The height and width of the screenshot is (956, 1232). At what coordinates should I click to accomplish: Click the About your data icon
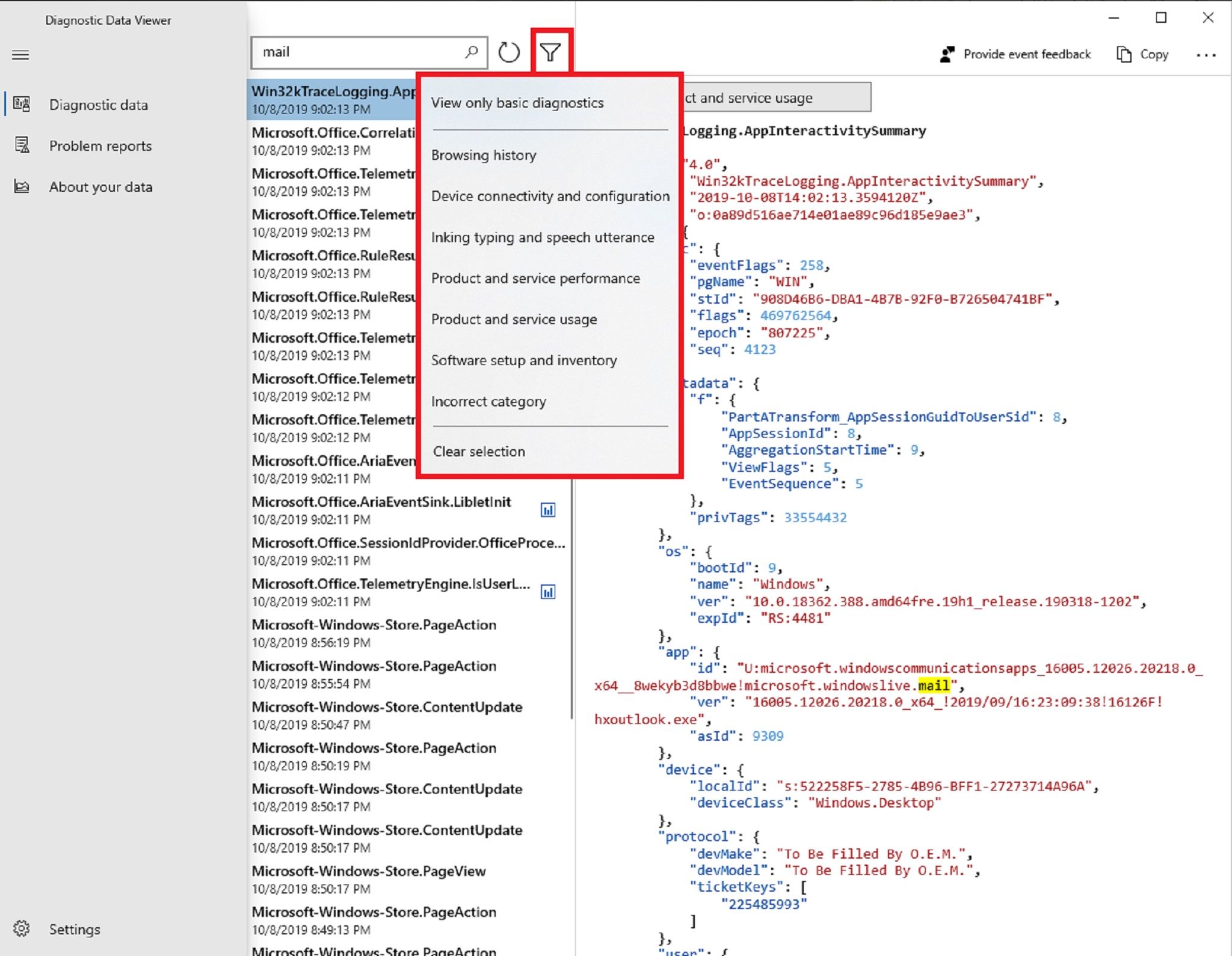tap(22, 187)
